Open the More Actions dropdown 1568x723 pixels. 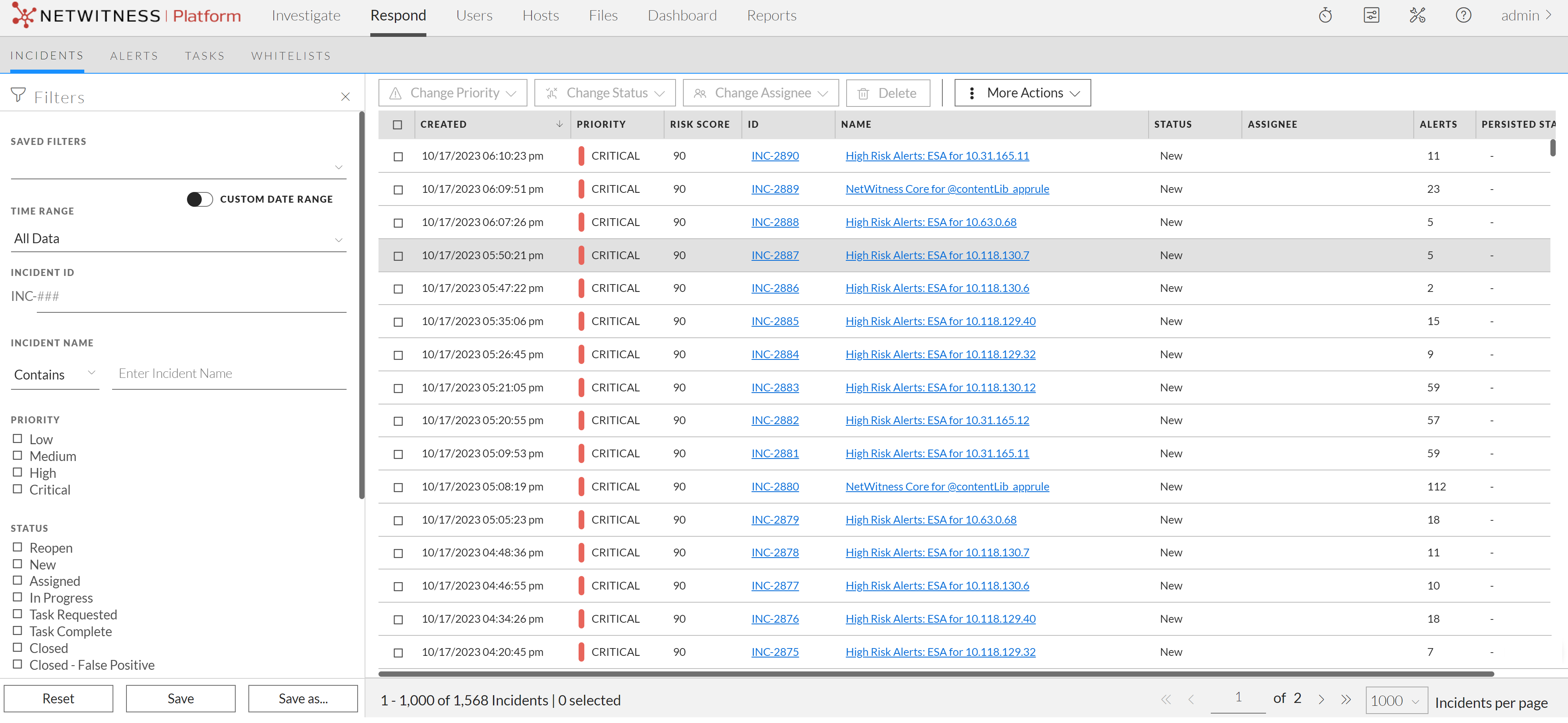click(1022, 93)
